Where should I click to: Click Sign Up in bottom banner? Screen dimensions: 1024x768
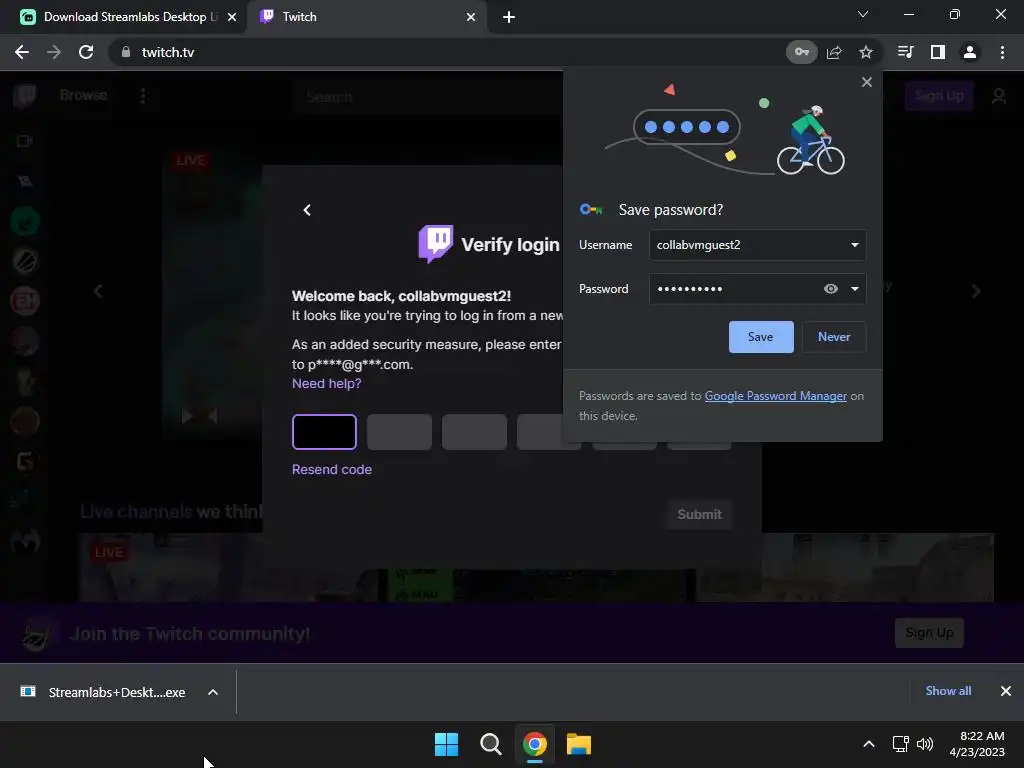929,633
